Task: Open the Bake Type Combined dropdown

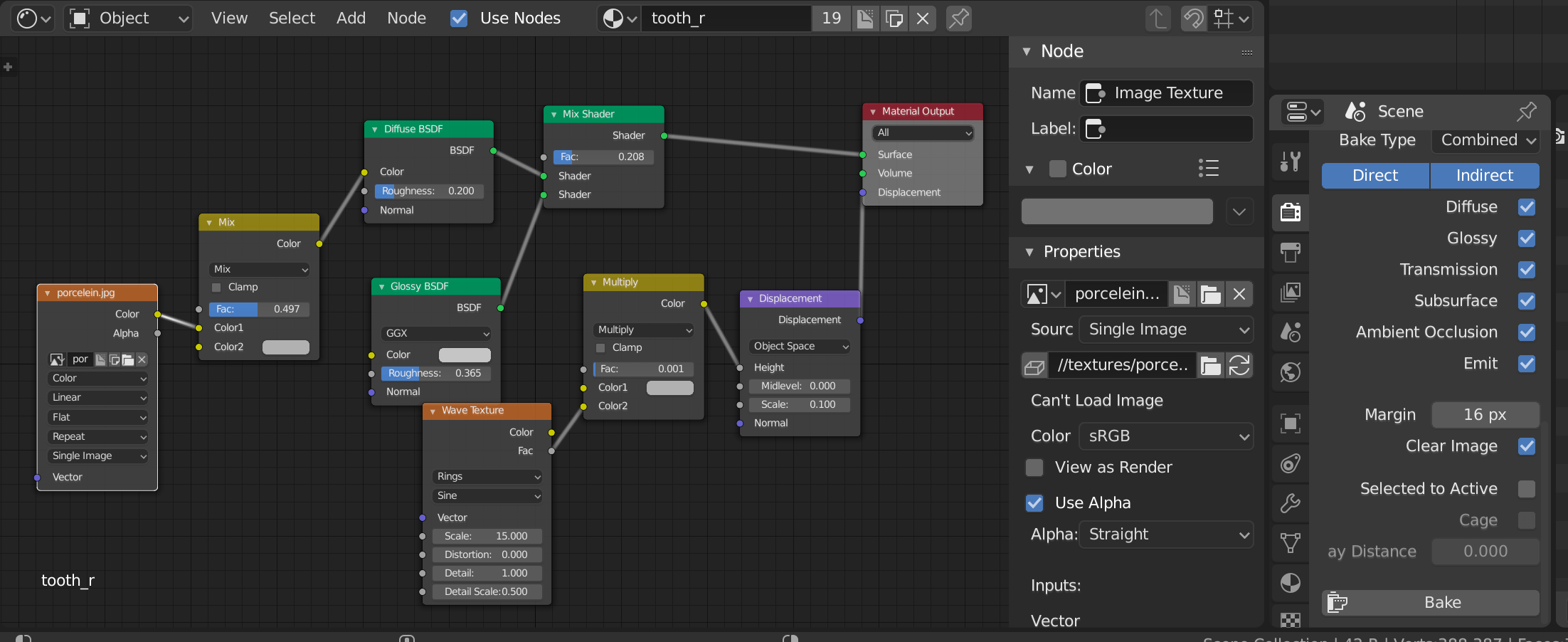Action: click(x=1485, y=140)
